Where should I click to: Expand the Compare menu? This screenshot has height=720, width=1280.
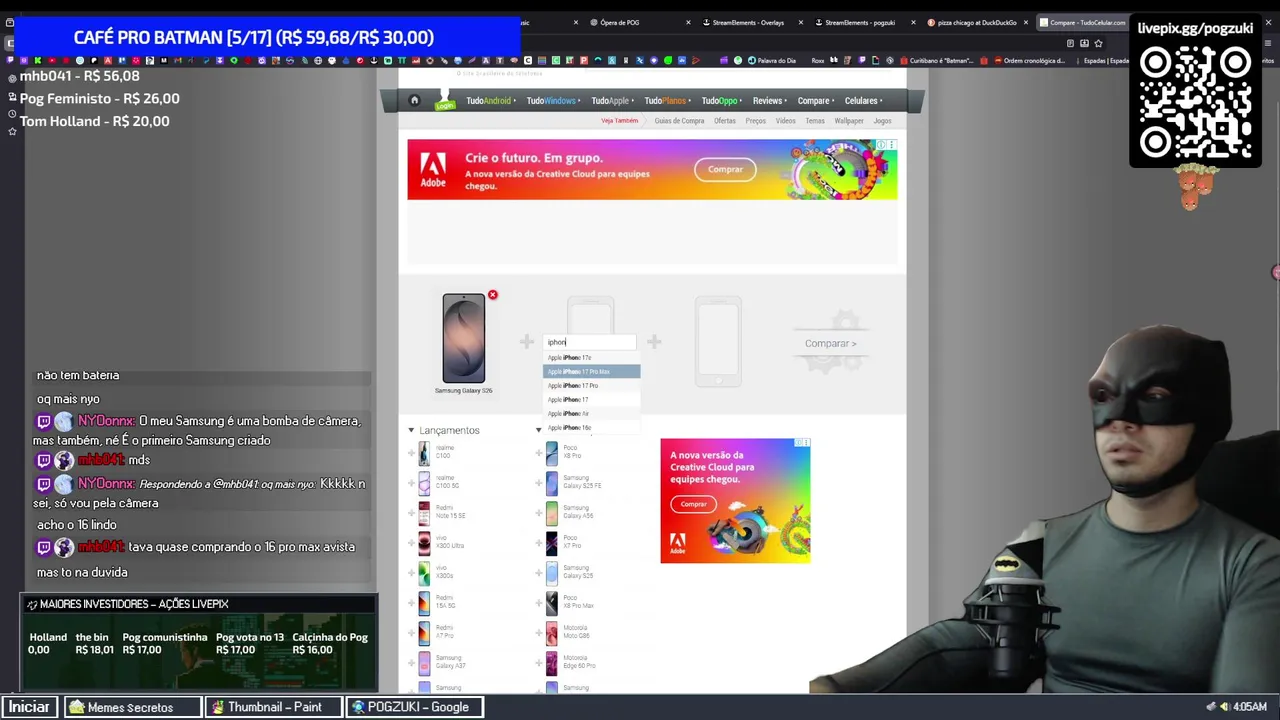tap(815, 100)
